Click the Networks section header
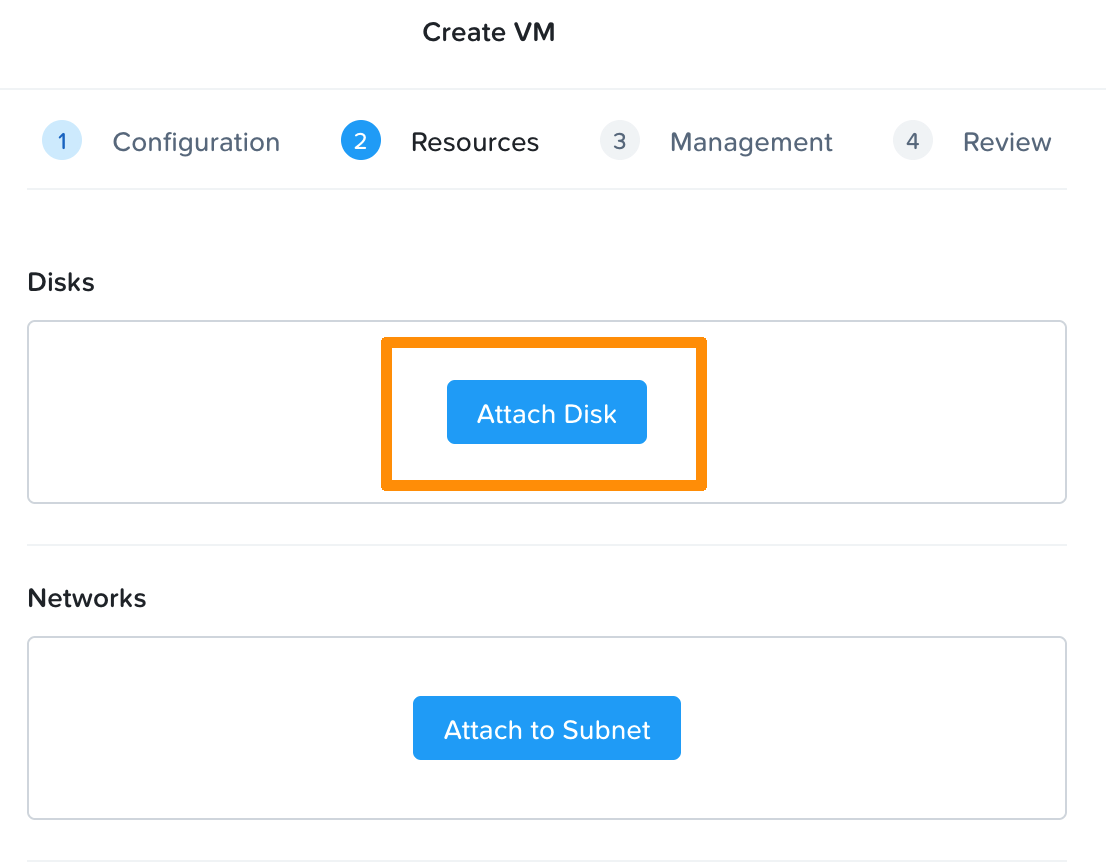The height and width of the screenshot is (862, 1106). click(87, 598)
